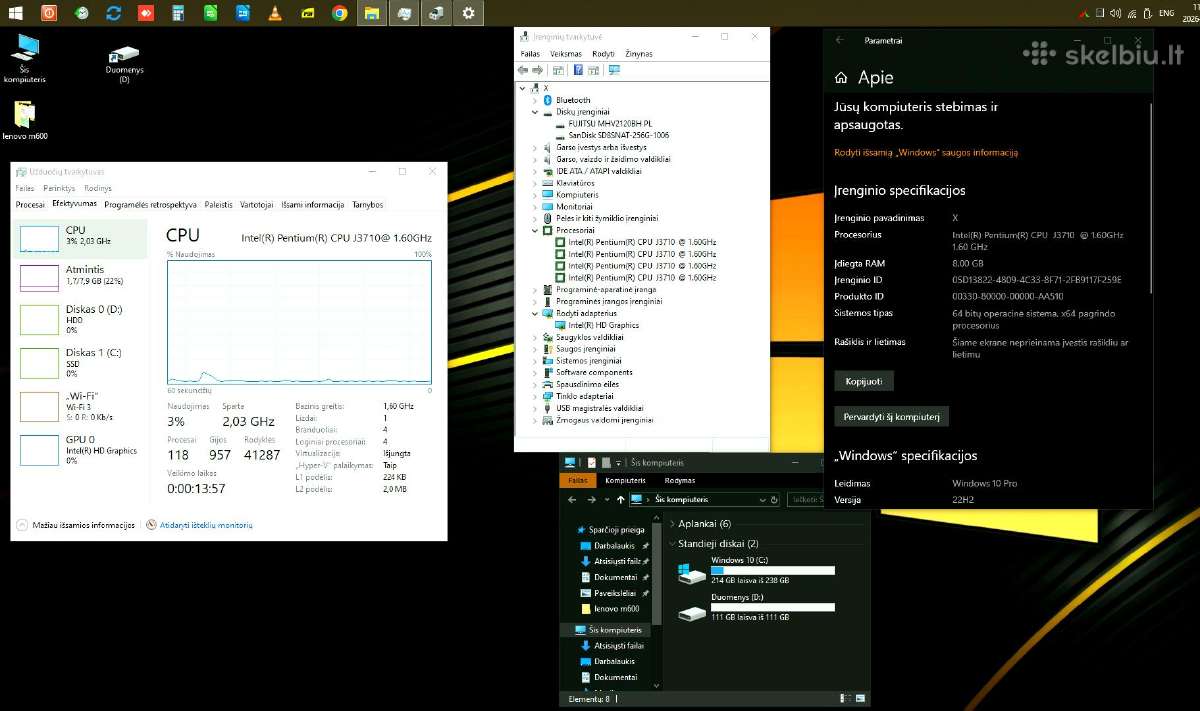Switch to 'Vartotojai' tab in Task Manager
The image size is (1200, 711).
coord(256,204)
